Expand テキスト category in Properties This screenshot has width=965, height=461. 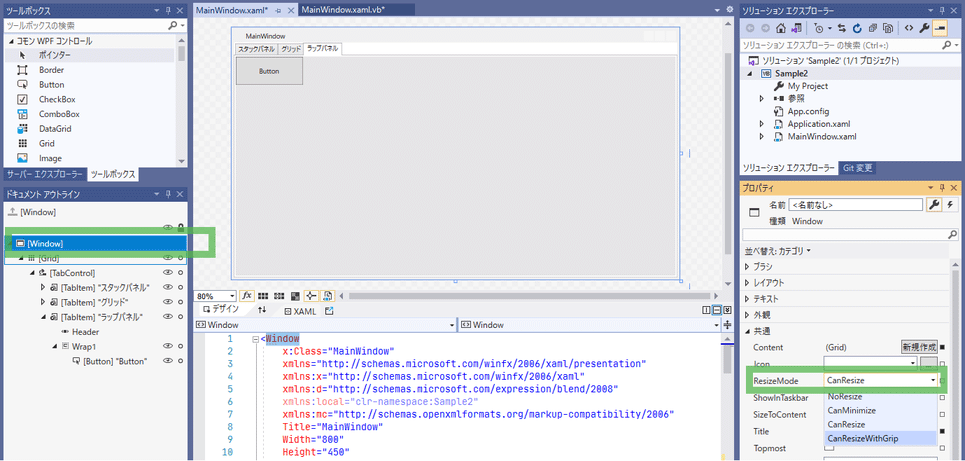pyautogui.click(x=747, y=299)
